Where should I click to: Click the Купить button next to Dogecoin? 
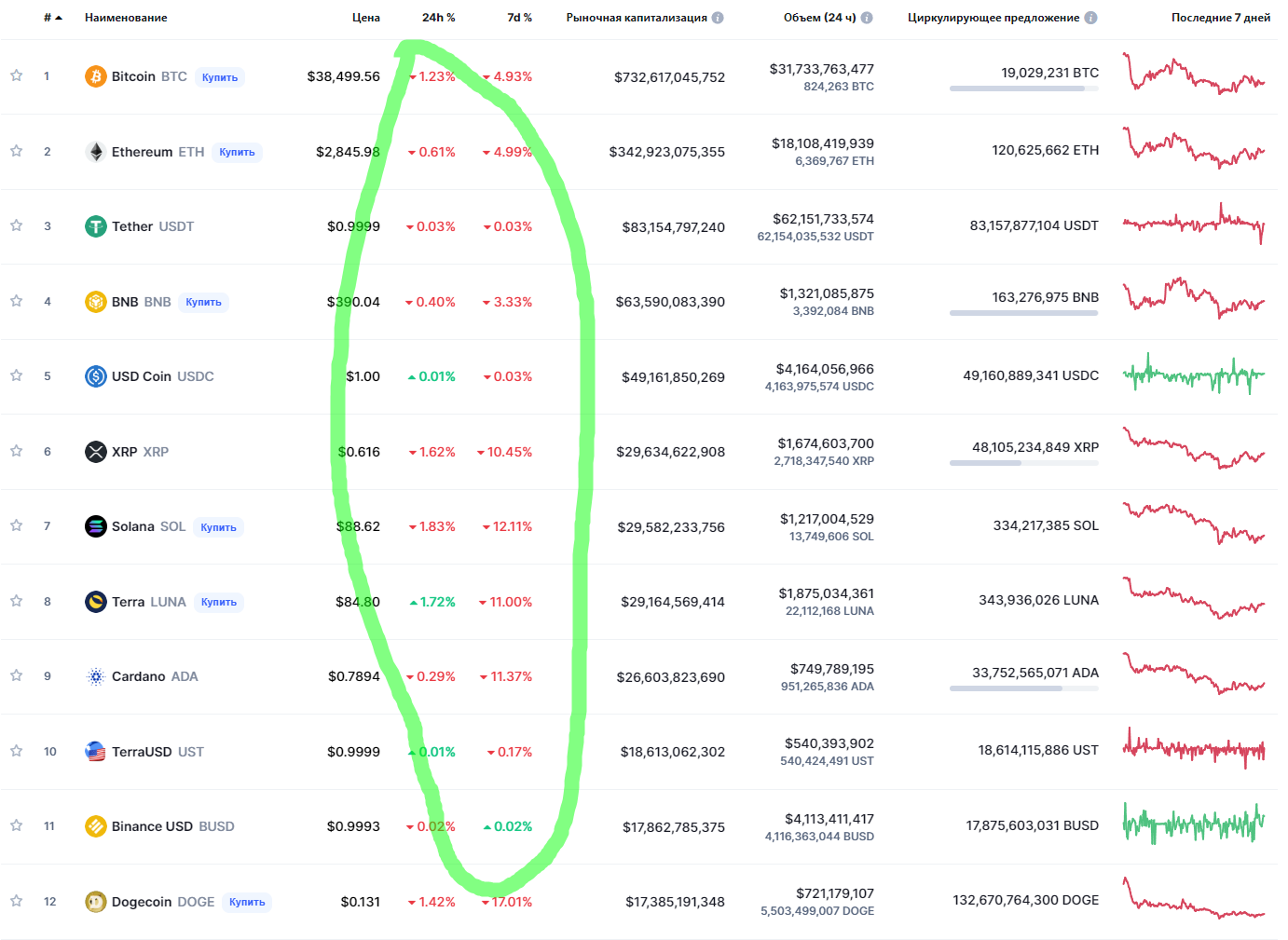click(247, 902)
